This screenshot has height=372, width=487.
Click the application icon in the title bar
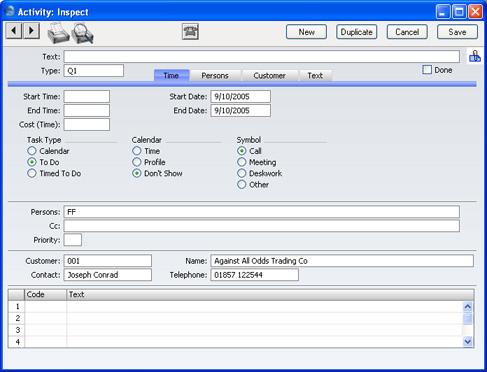pos(9,11)
